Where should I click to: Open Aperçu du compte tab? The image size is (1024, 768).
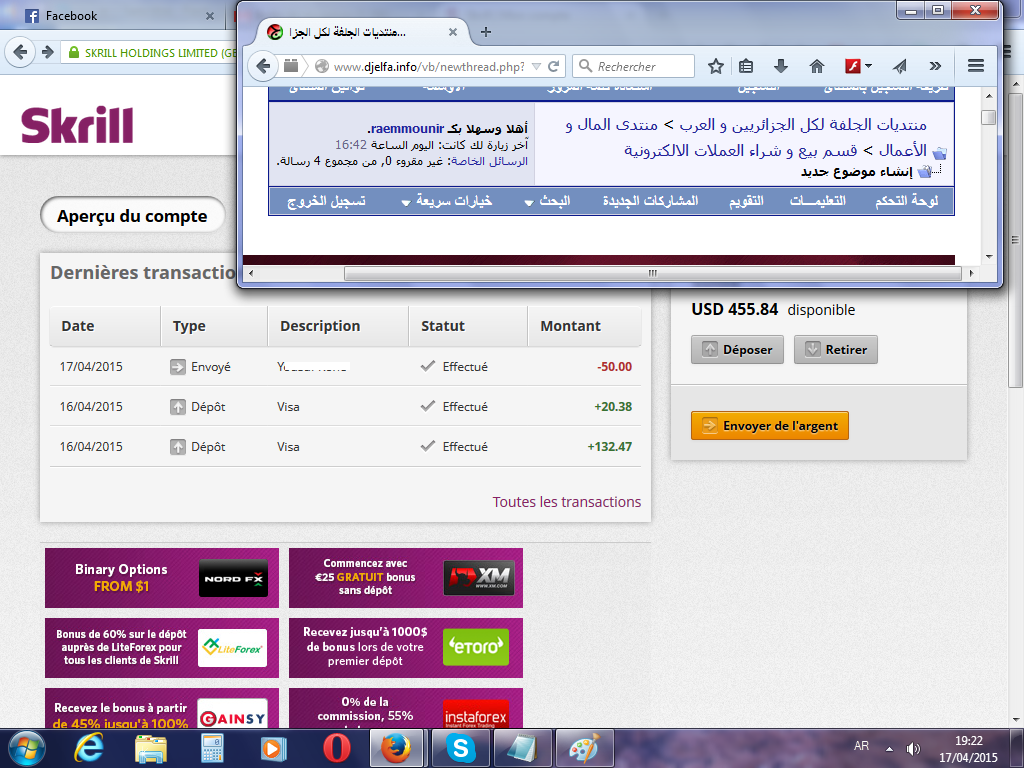[132, 216]
